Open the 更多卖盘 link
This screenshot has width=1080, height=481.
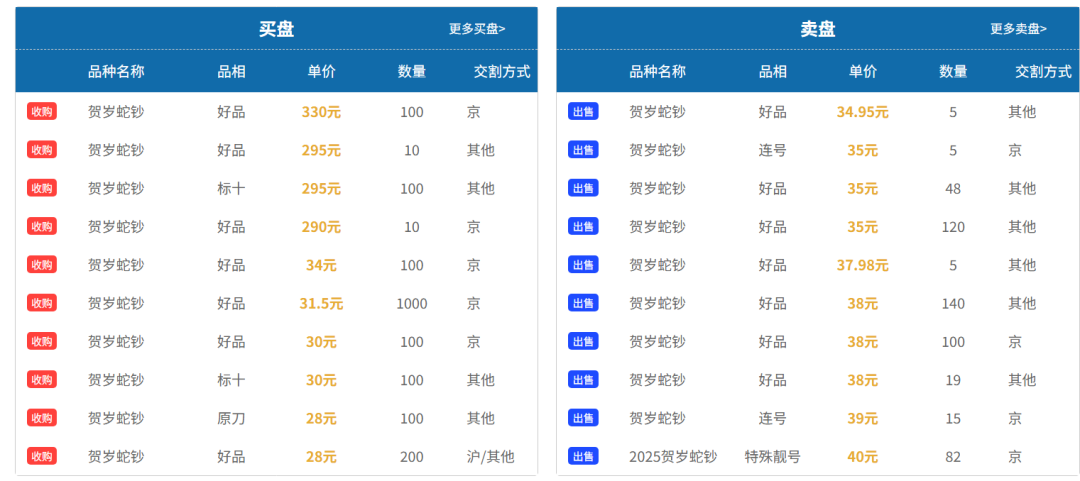pyautogui.click(x=1018, y=29)
